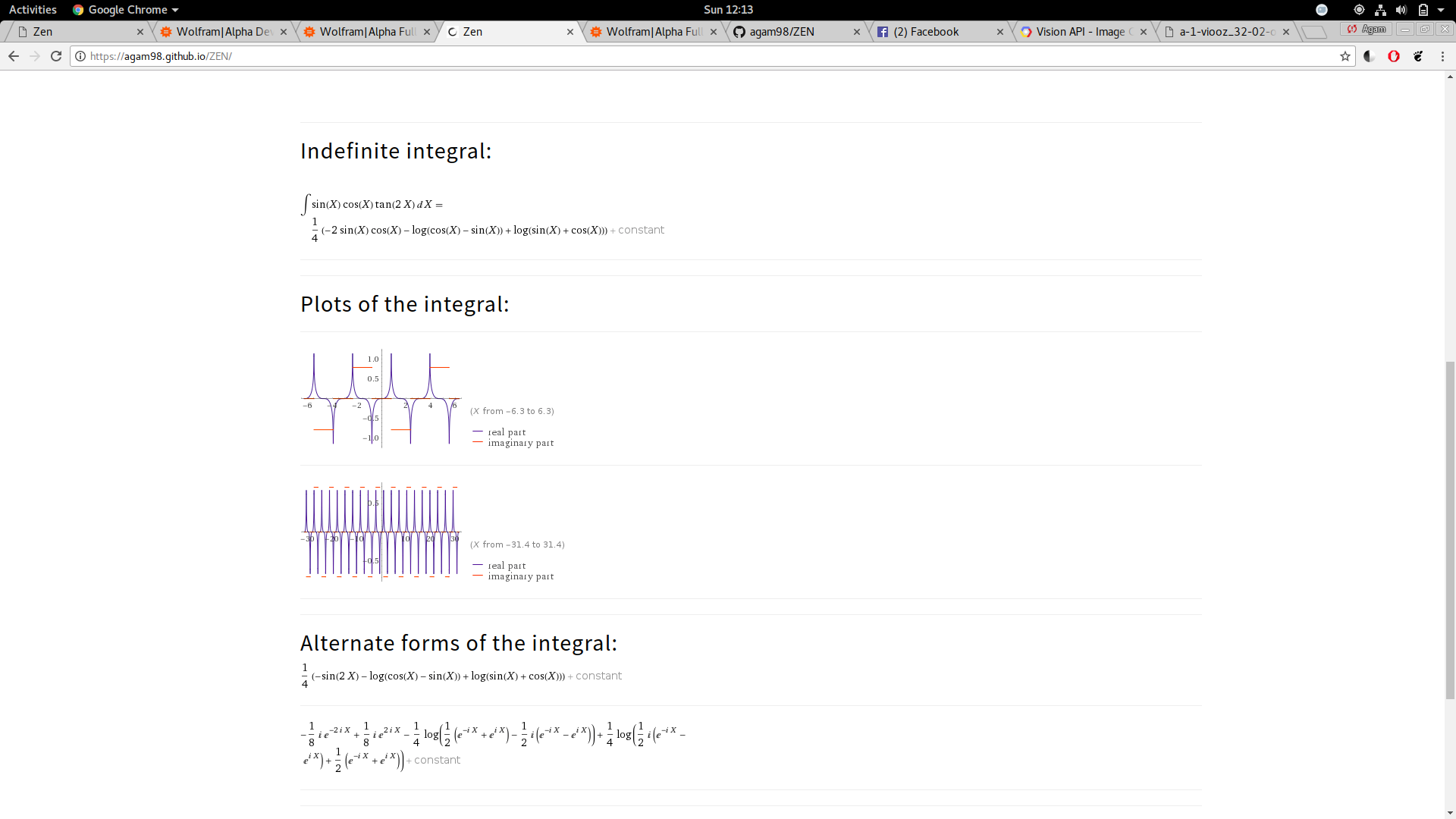Viewport: 1456px width, 819px height.
Task: Click the bookmark star icon
Action: [1345, 56]
